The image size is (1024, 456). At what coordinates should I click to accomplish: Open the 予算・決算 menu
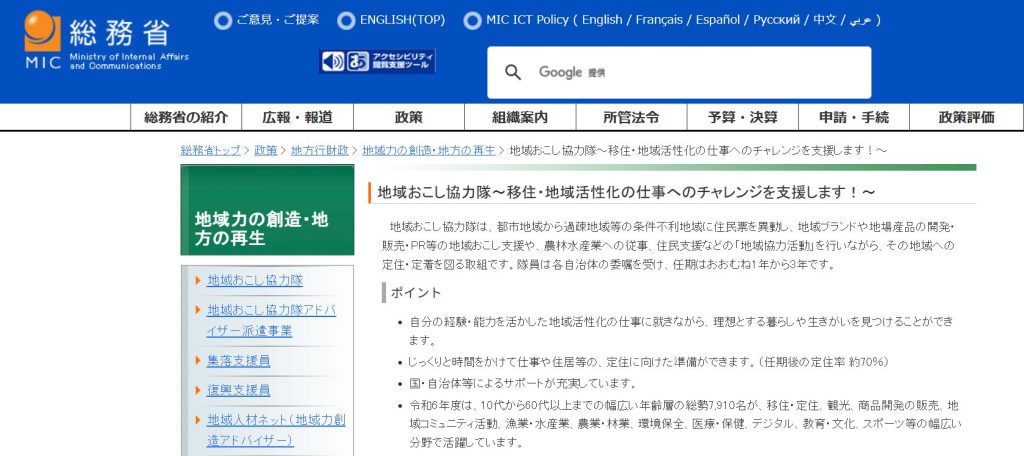pyautogui.click(x=743, y=118)
